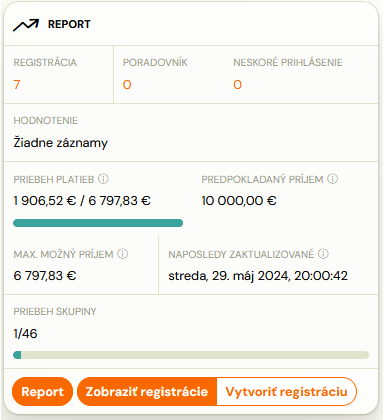Click the payments progress bar

[x=98, y=223]
